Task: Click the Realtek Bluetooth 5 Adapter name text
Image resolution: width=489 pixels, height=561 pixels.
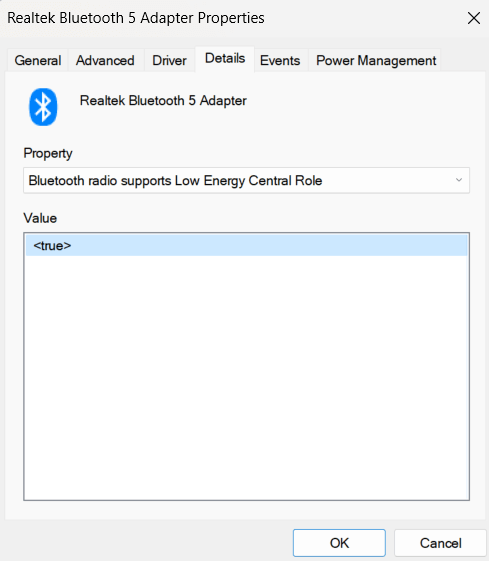Action: (163, 101)
